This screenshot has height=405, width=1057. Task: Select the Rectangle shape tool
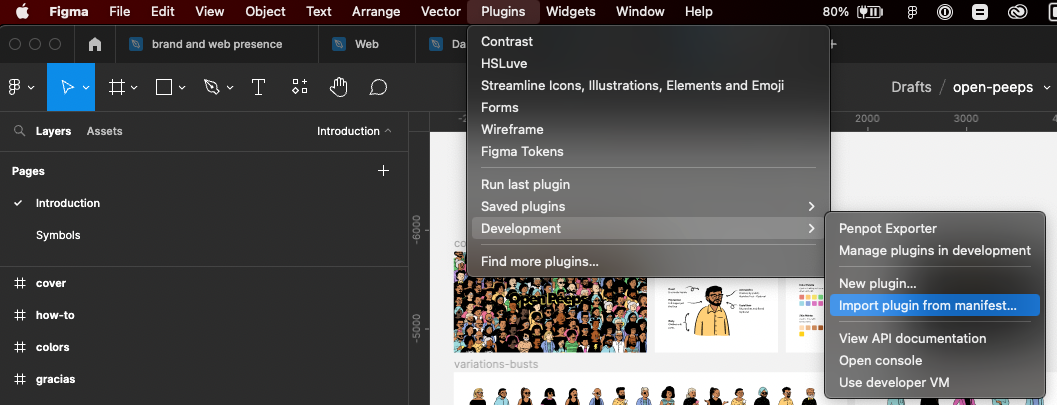click(x=164, y=87)
